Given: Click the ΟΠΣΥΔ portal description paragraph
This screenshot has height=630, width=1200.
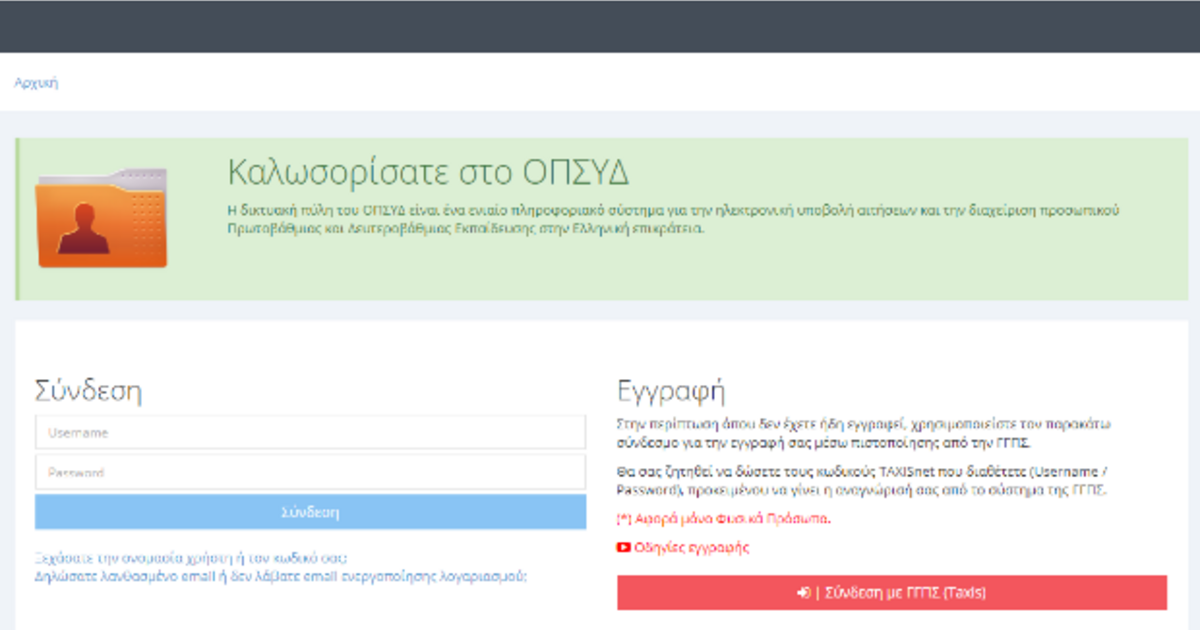Looking at the screenshot, I should coord(672,219).
